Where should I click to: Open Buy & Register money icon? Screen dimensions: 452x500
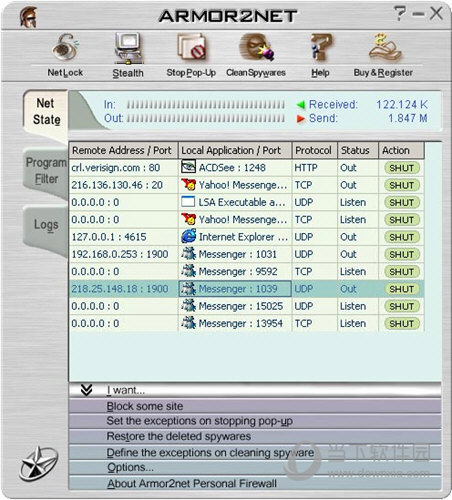tap(384, 47)
